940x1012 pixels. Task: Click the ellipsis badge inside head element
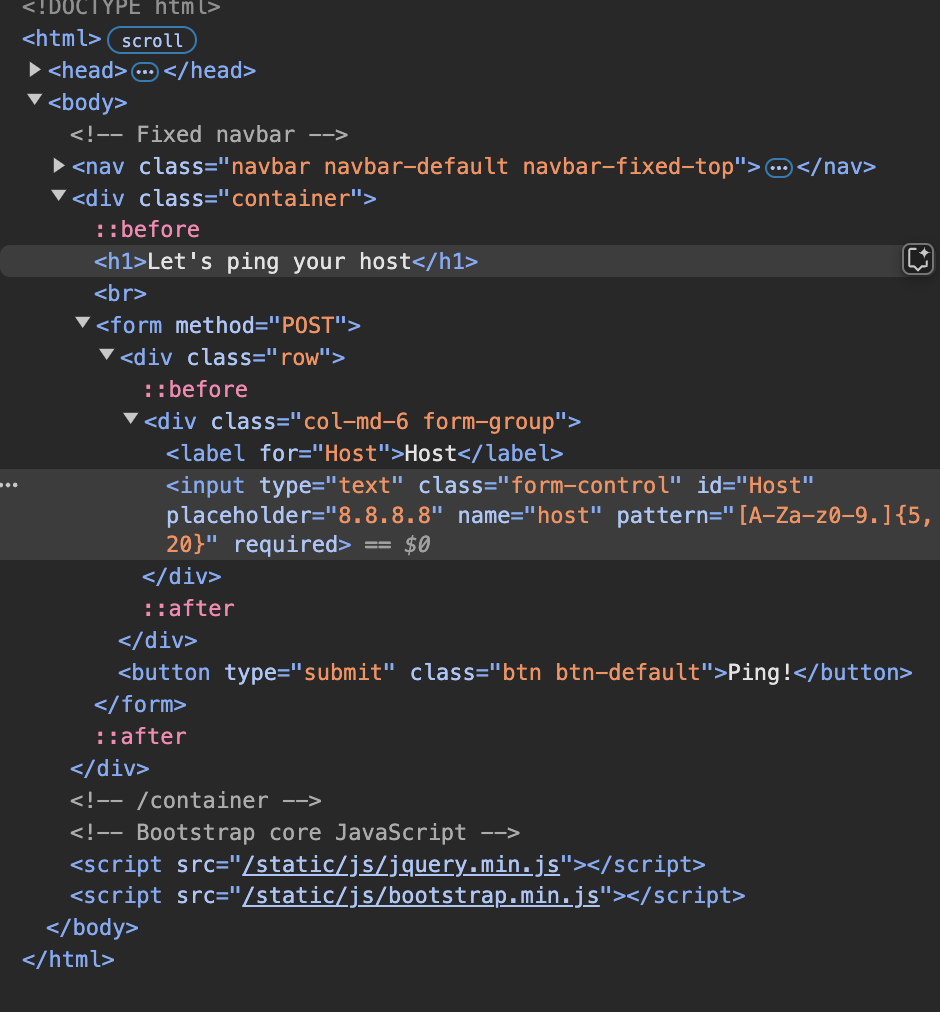pyautogui.click(x=145, y=72)
